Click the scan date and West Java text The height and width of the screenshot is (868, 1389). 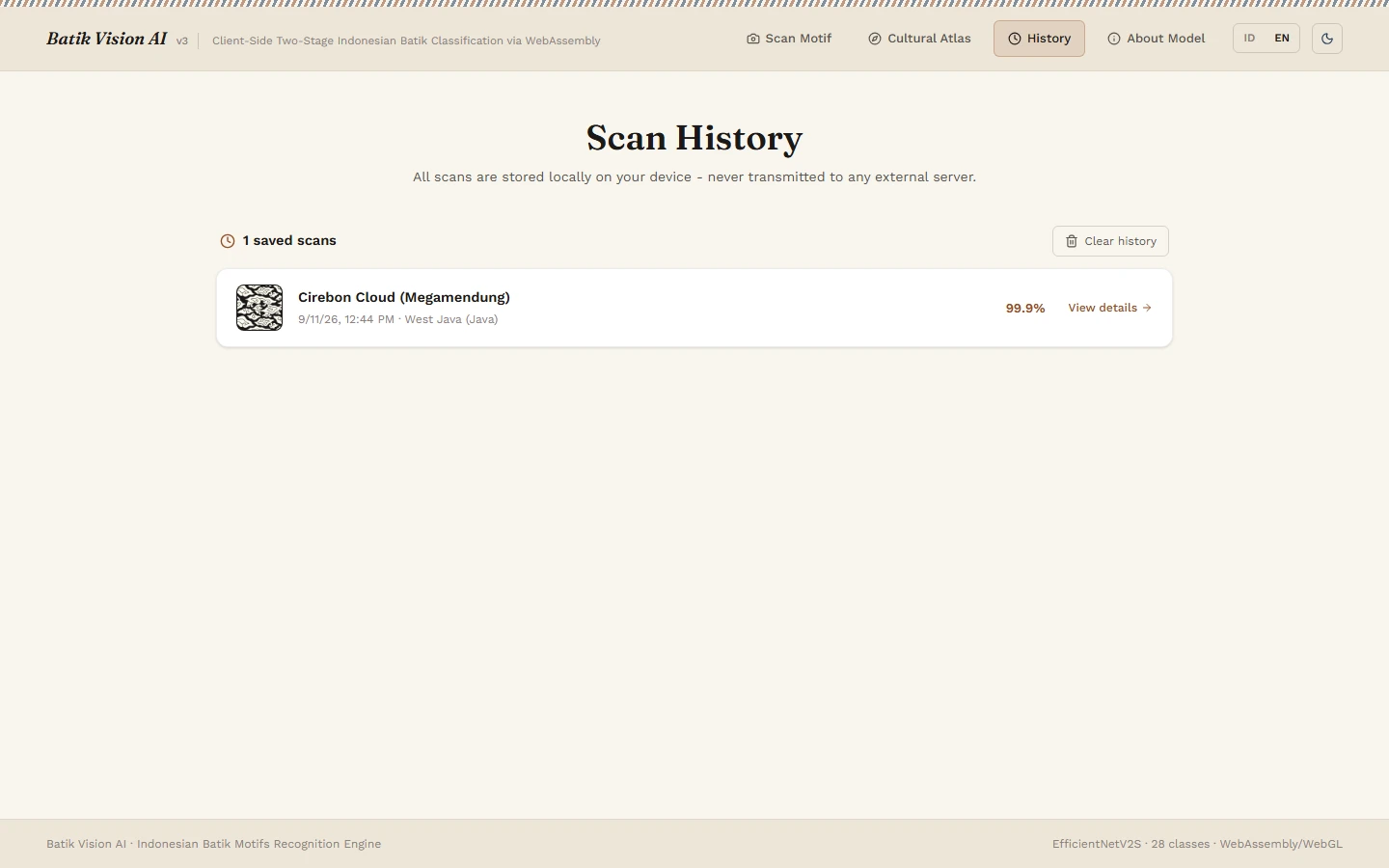[x=398, y=319]
